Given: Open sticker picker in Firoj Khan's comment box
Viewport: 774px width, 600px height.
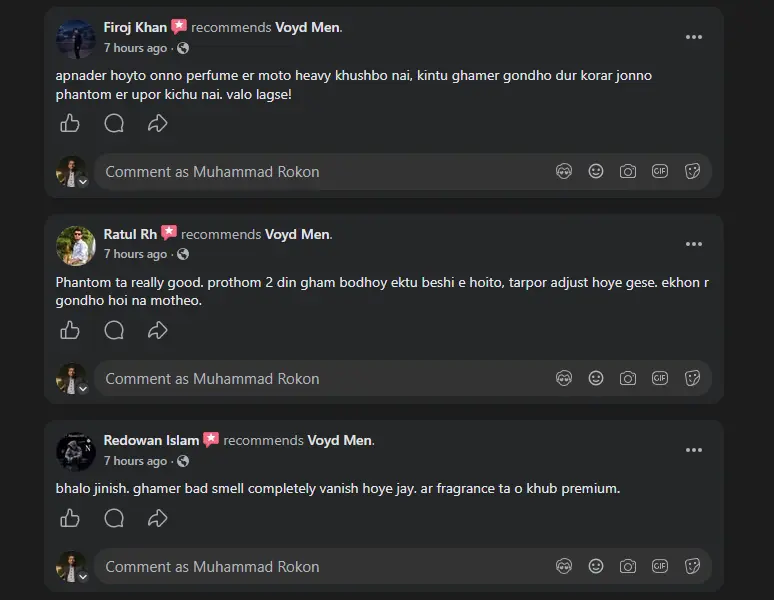Looking at the screenshot, I should [x=692, y=171].
